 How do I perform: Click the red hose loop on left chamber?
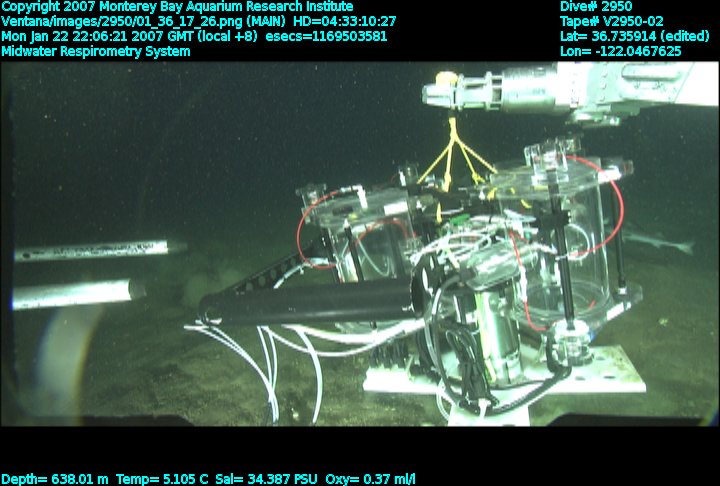click(310, 230)
